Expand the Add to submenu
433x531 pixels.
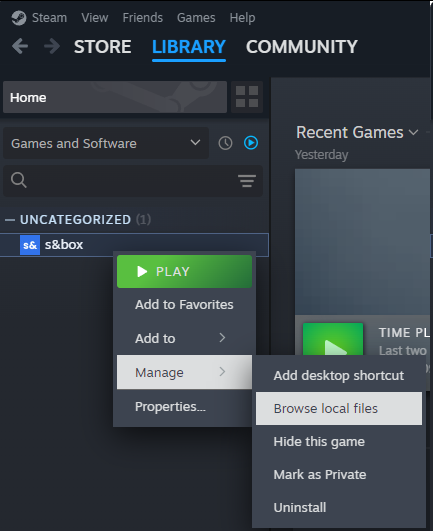tap(185, 338)
